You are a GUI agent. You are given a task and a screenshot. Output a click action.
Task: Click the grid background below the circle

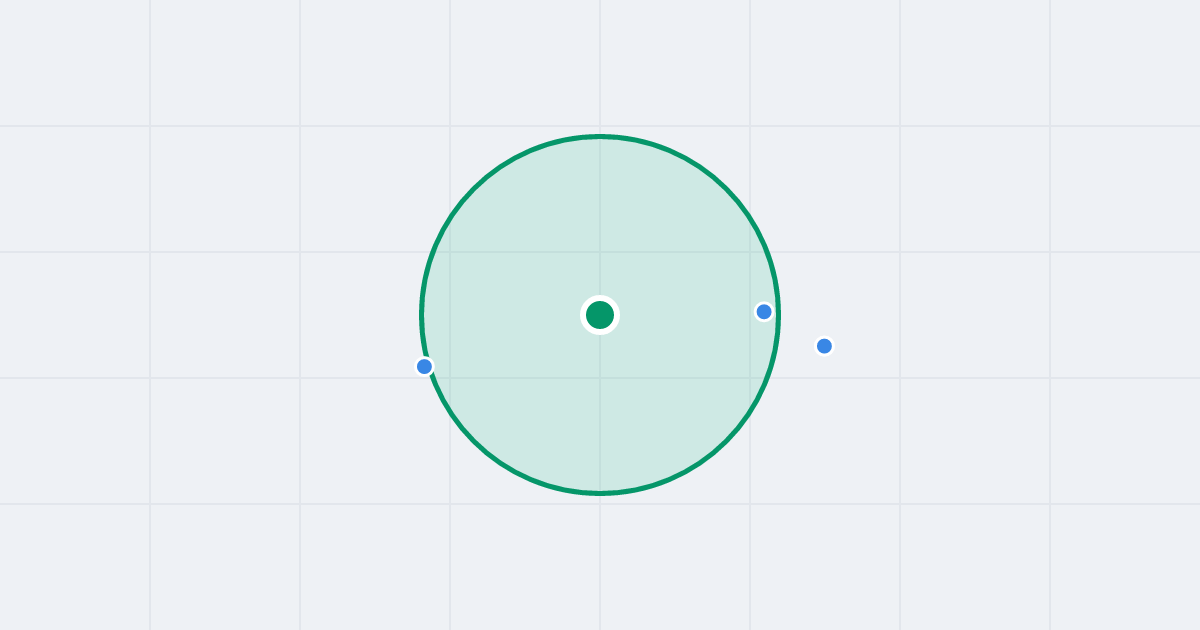[x=600, y=560]
